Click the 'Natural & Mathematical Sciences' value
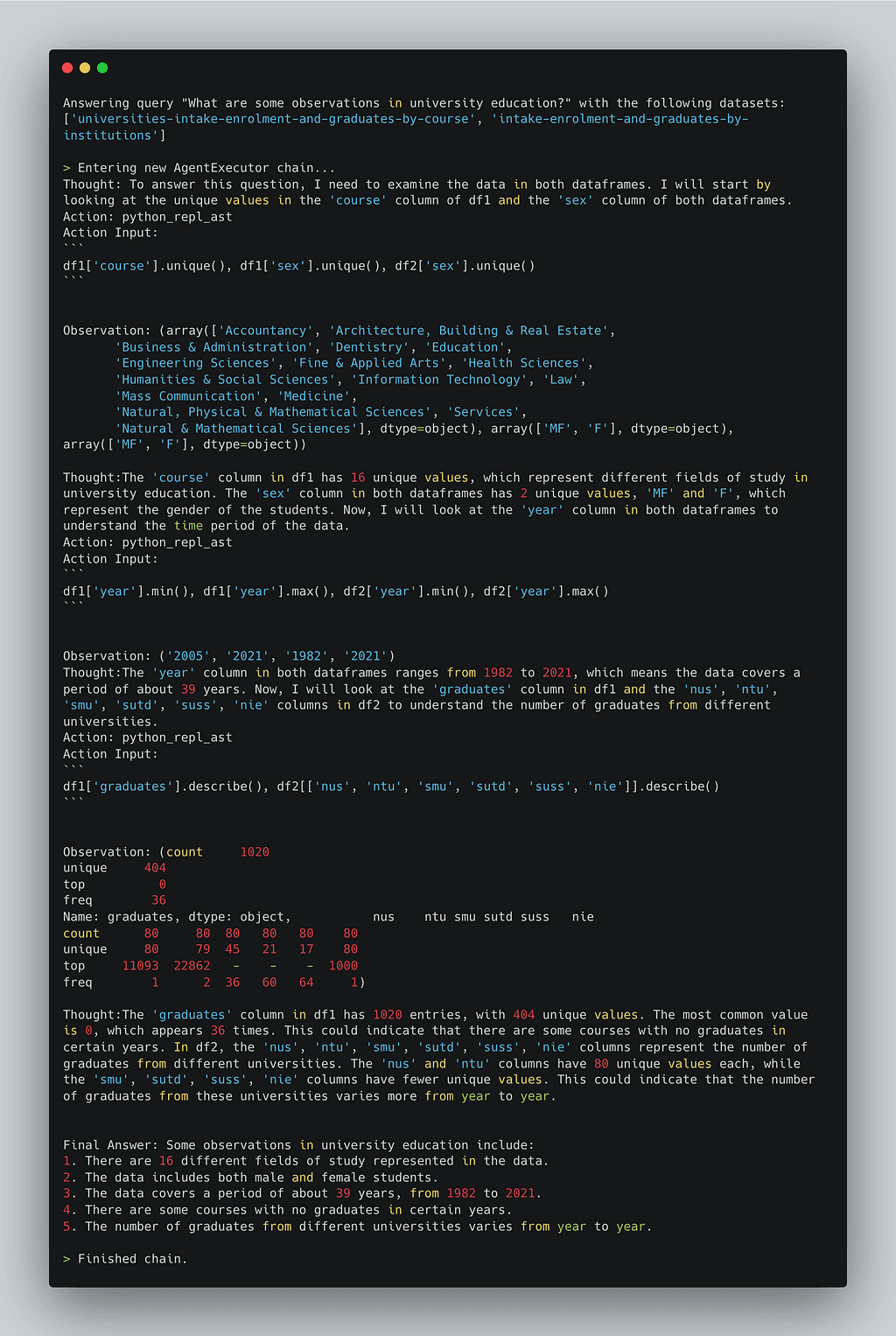Image resolution: width=896 pixels, height=1336 pixels. tap(236, 429)
